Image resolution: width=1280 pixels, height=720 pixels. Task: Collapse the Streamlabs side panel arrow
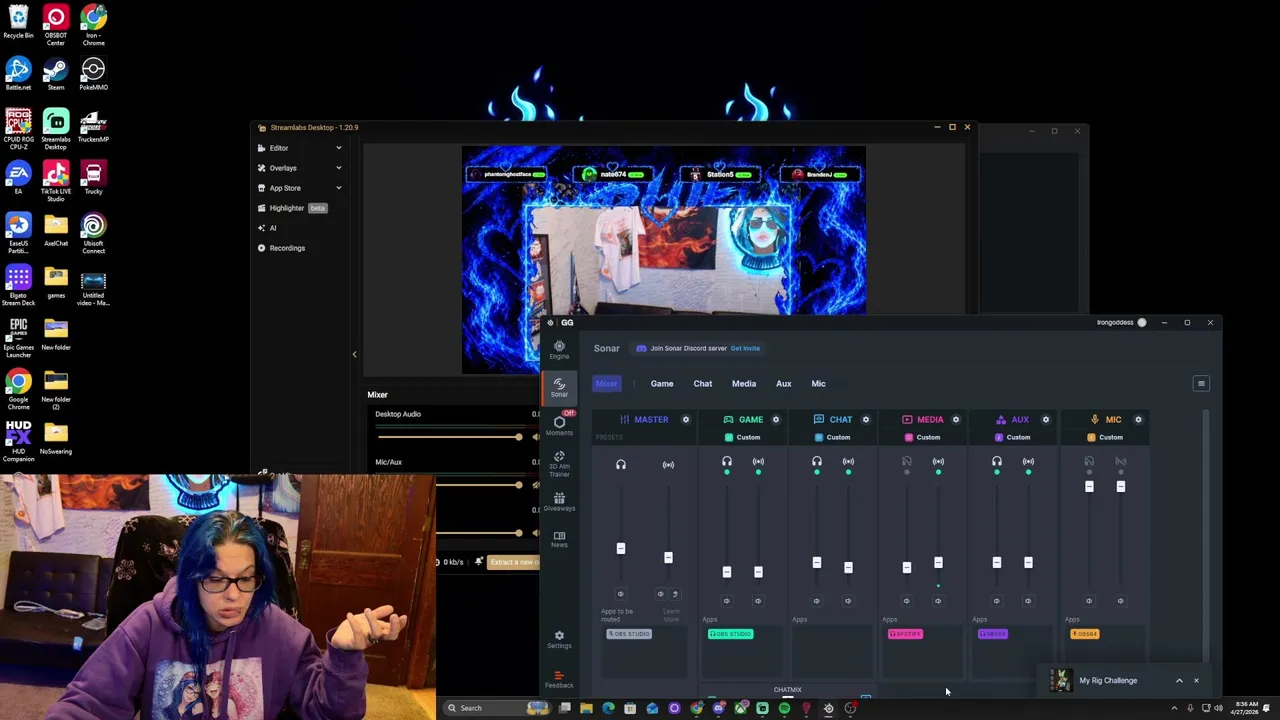[354, 354]
